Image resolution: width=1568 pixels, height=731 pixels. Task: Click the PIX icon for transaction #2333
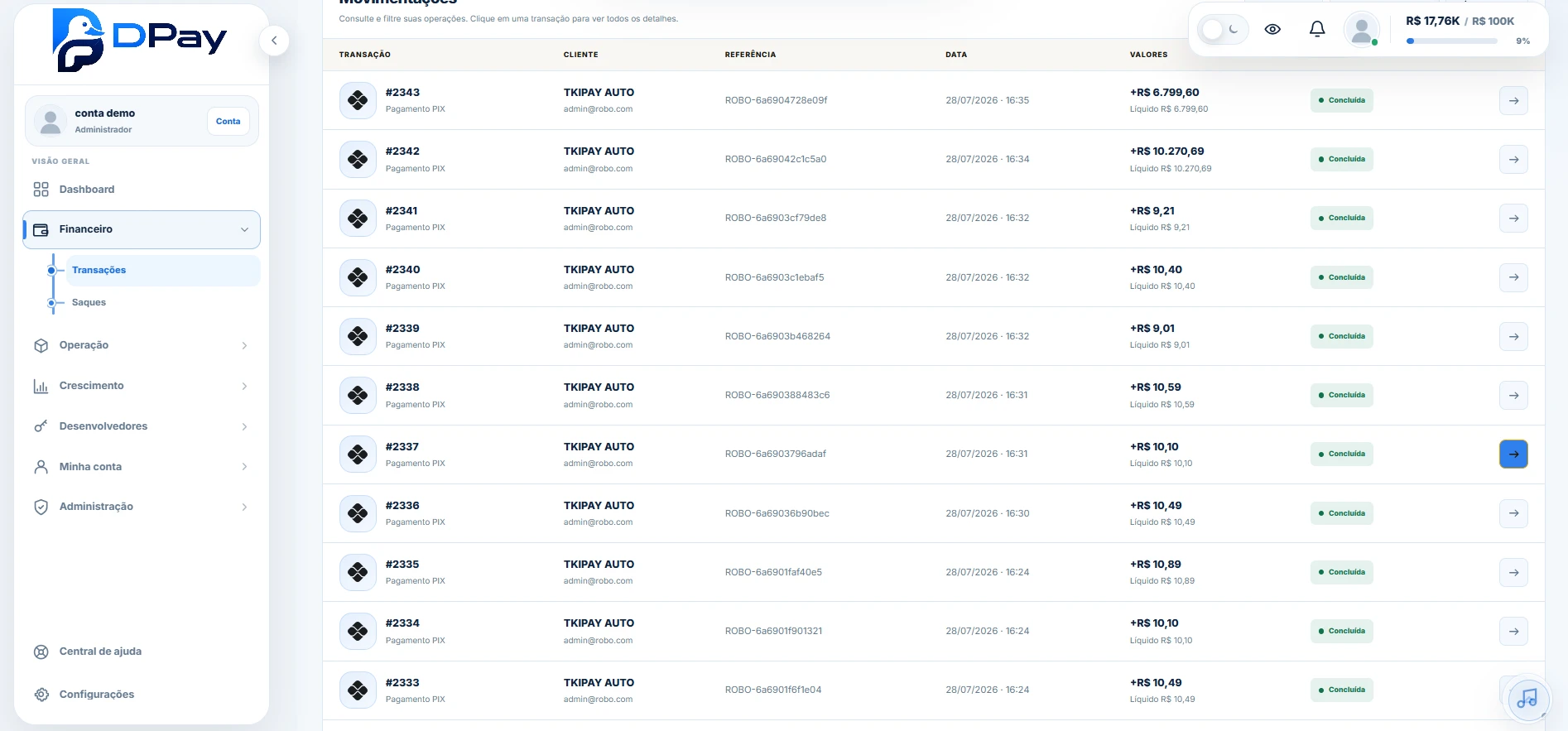pos(358,690)
